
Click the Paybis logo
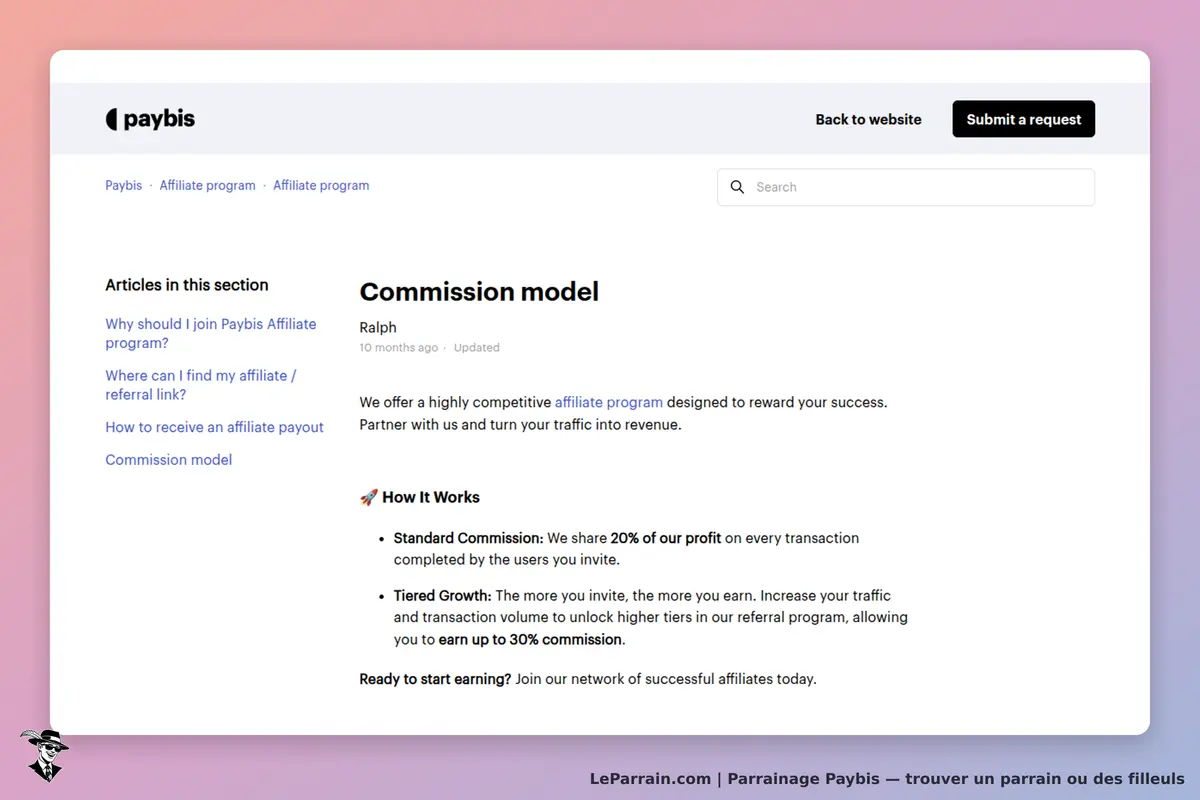point(150,119)
